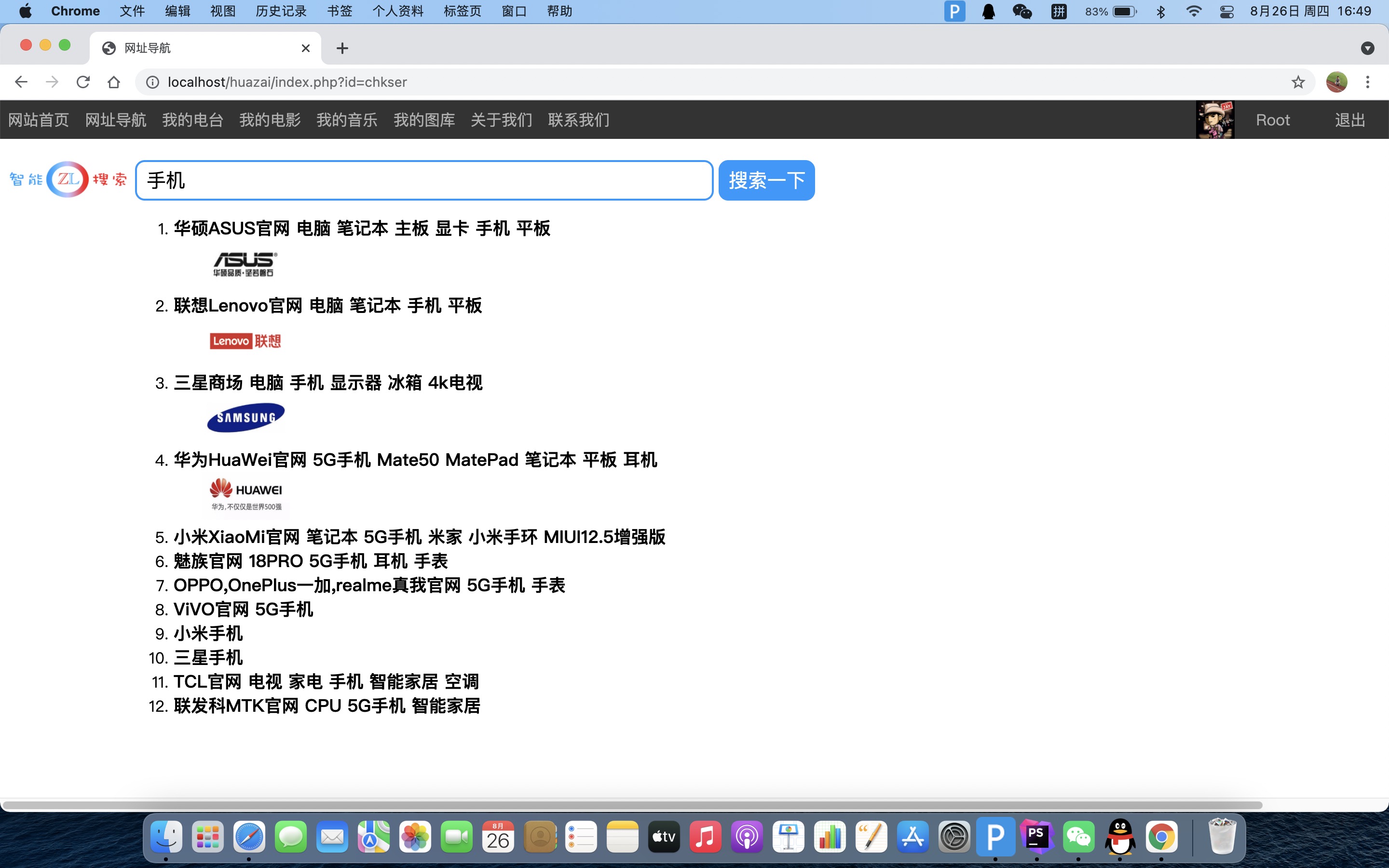
Task: Open the Chrome profile avatar
Action: tap(1336, 82)
